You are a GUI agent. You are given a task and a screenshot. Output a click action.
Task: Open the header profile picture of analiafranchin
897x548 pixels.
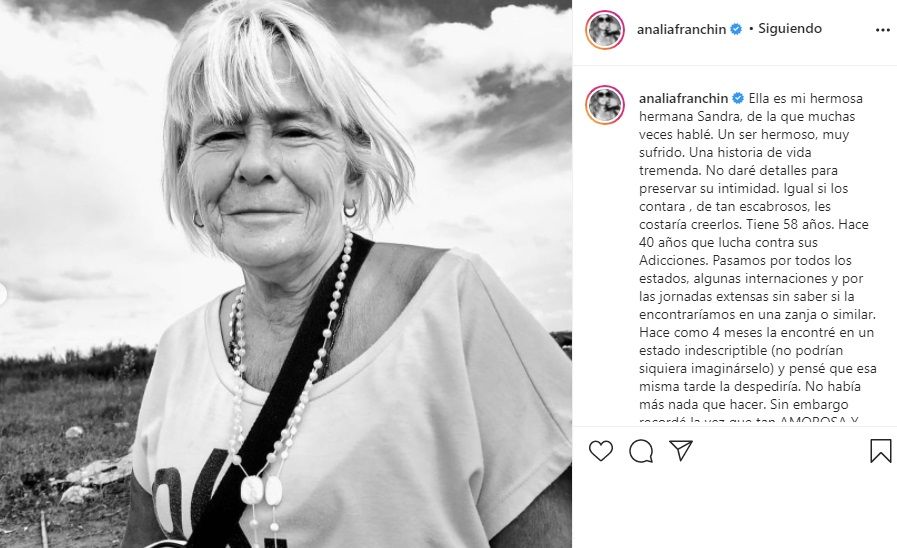[605, 30]
